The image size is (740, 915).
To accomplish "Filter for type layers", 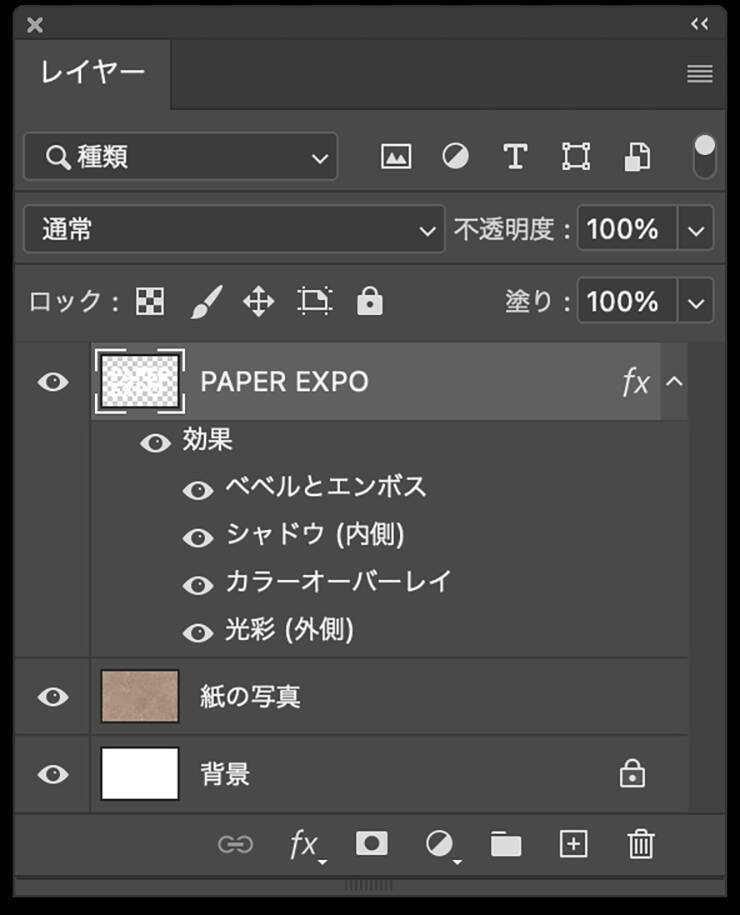I will [515, 156].
